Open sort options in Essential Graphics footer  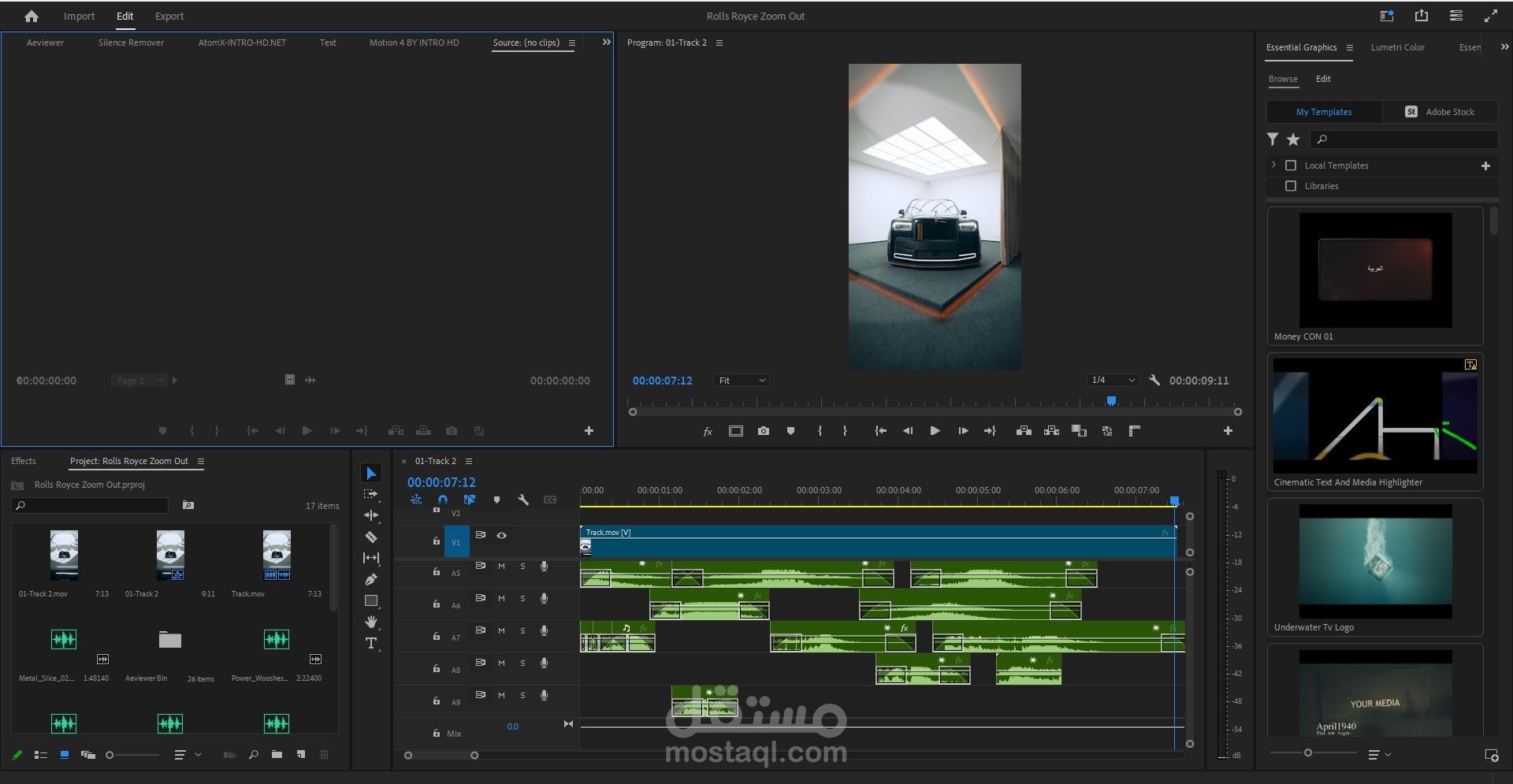click(1379, 755)
